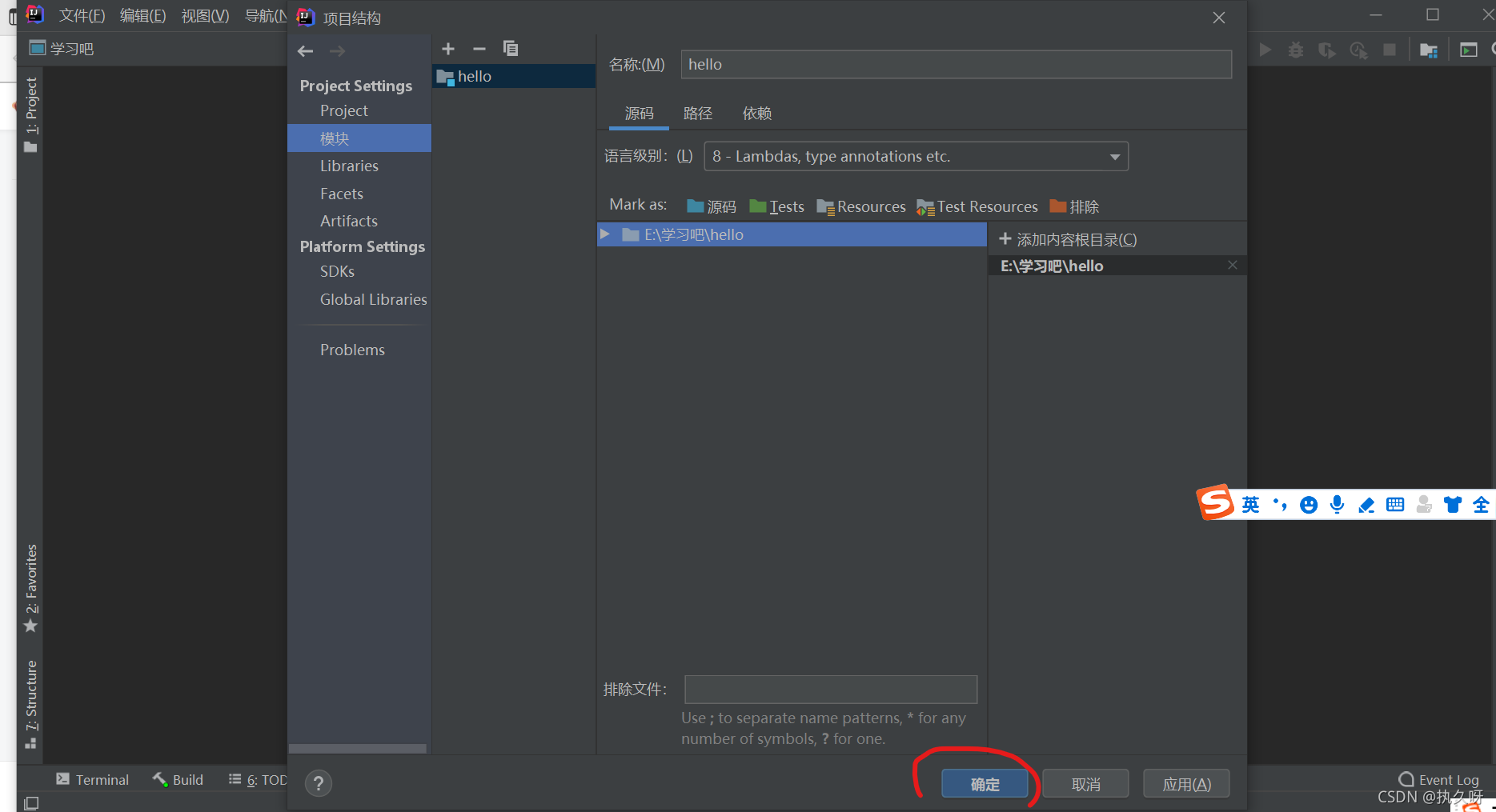Image resolution: width=1496 pixels, height=812 pixels.
Task: Select the hello module in list
Action: 475,76
